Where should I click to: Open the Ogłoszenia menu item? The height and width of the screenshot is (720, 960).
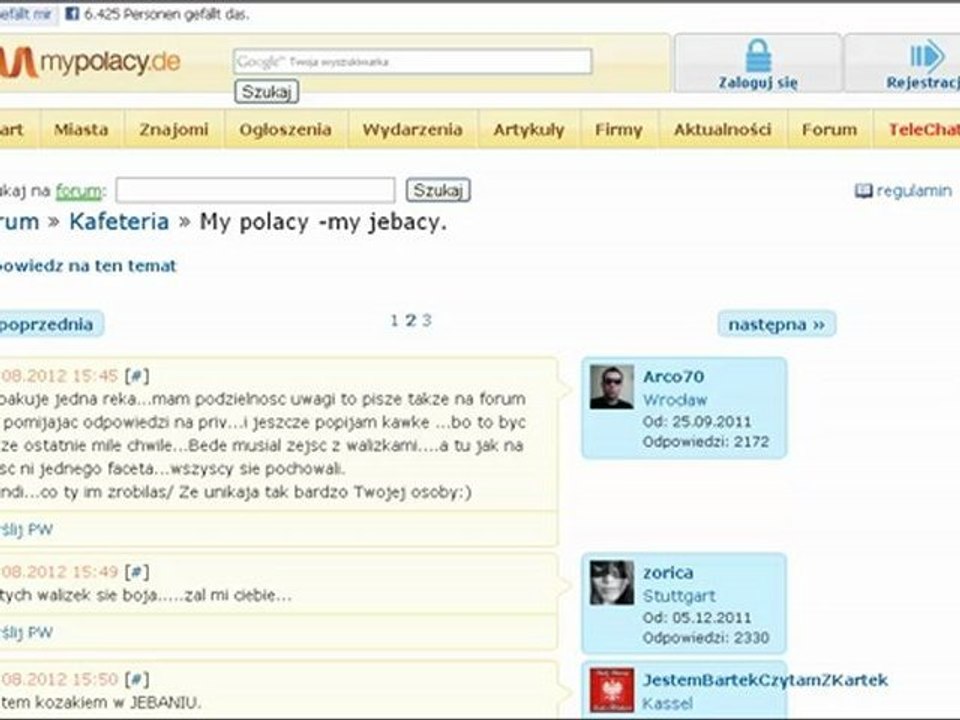click(x=286, y=130)
